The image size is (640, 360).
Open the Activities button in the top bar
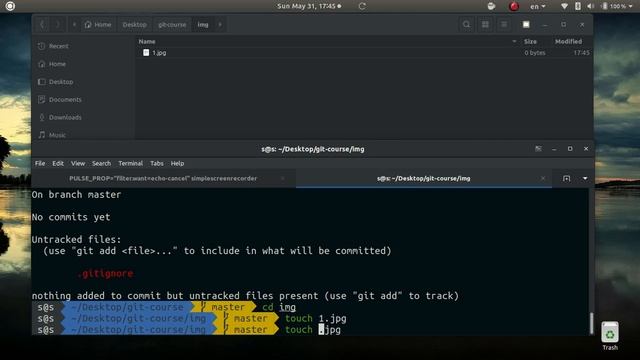(10, 6)
